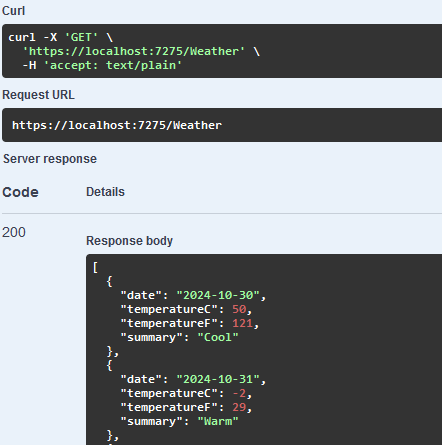
Task: Click the opening bracket of JSON array
Action: tap(95, 267)
